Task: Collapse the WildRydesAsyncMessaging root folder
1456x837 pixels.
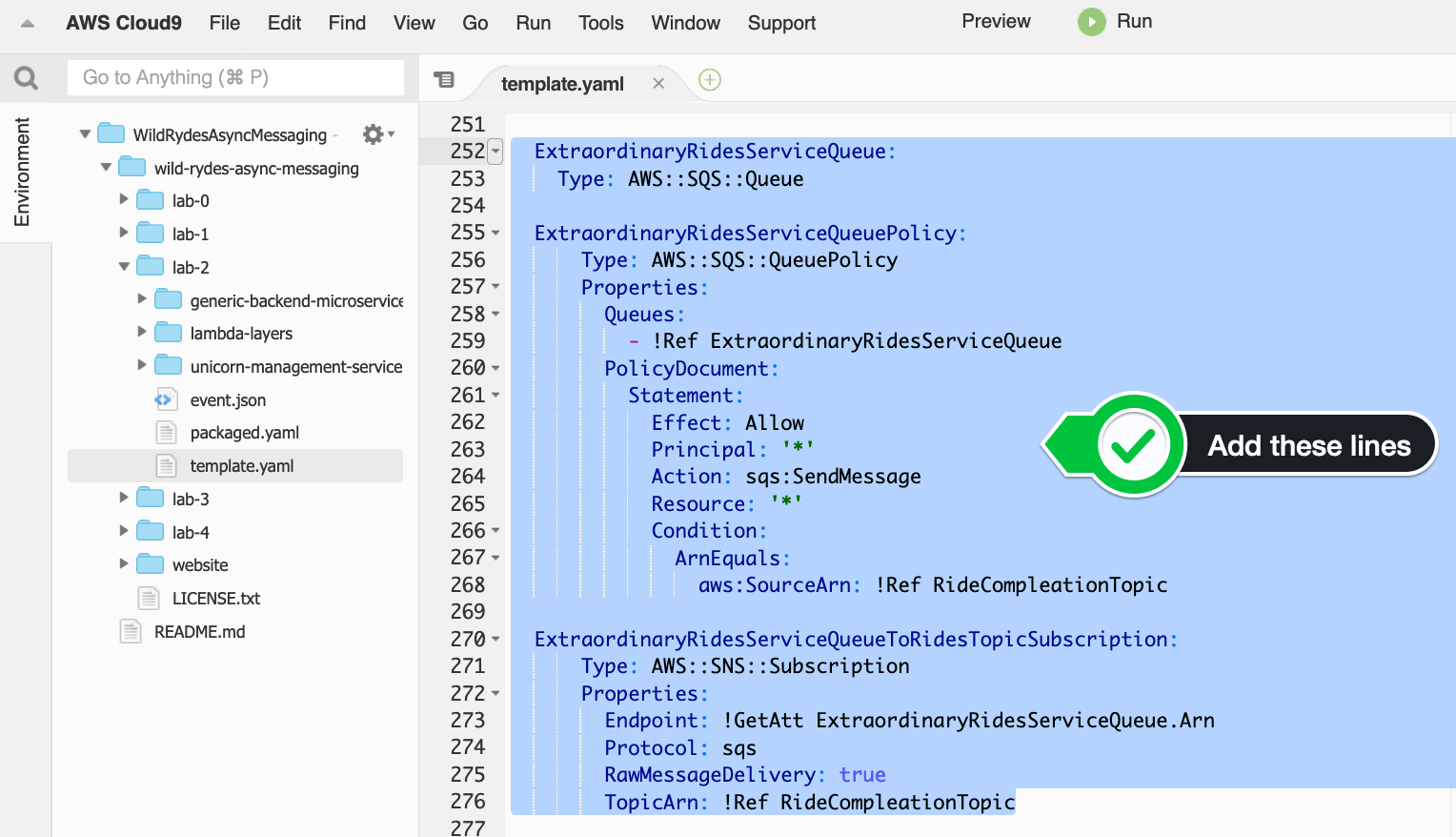Action: click(85, 134)
